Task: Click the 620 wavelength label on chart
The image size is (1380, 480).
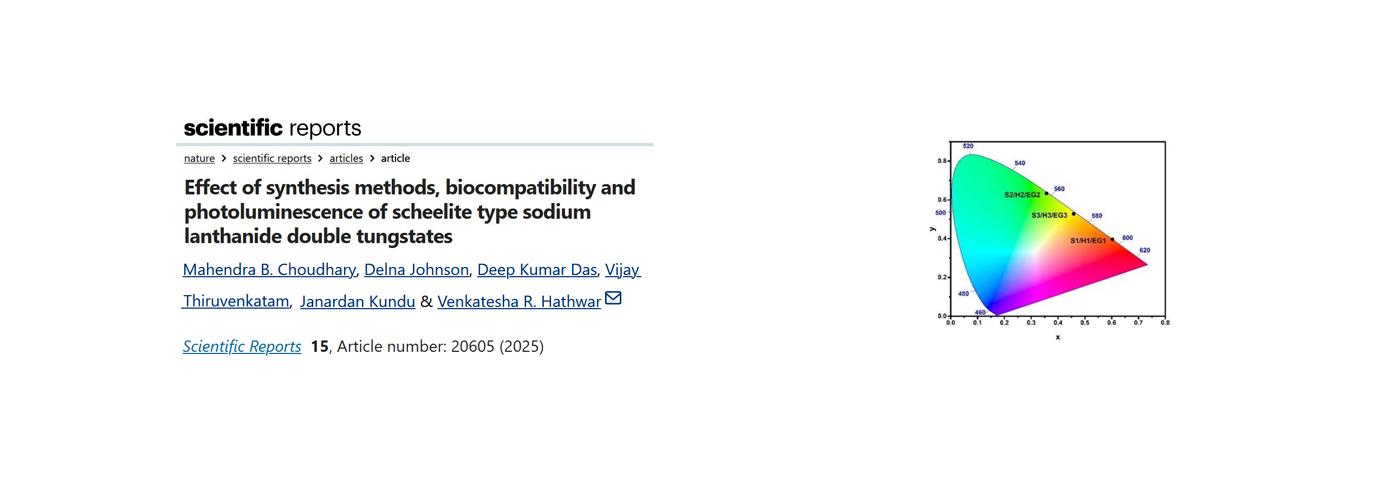Action: [x=1144, y=250]
